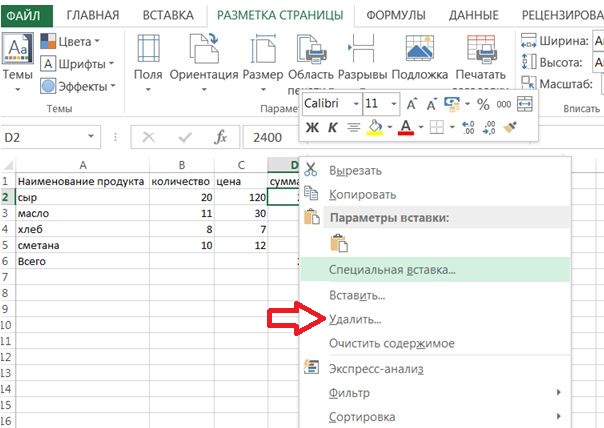Apply red font color A
Image resolution: width=604 pixels, height=428 pixels.
406,127
